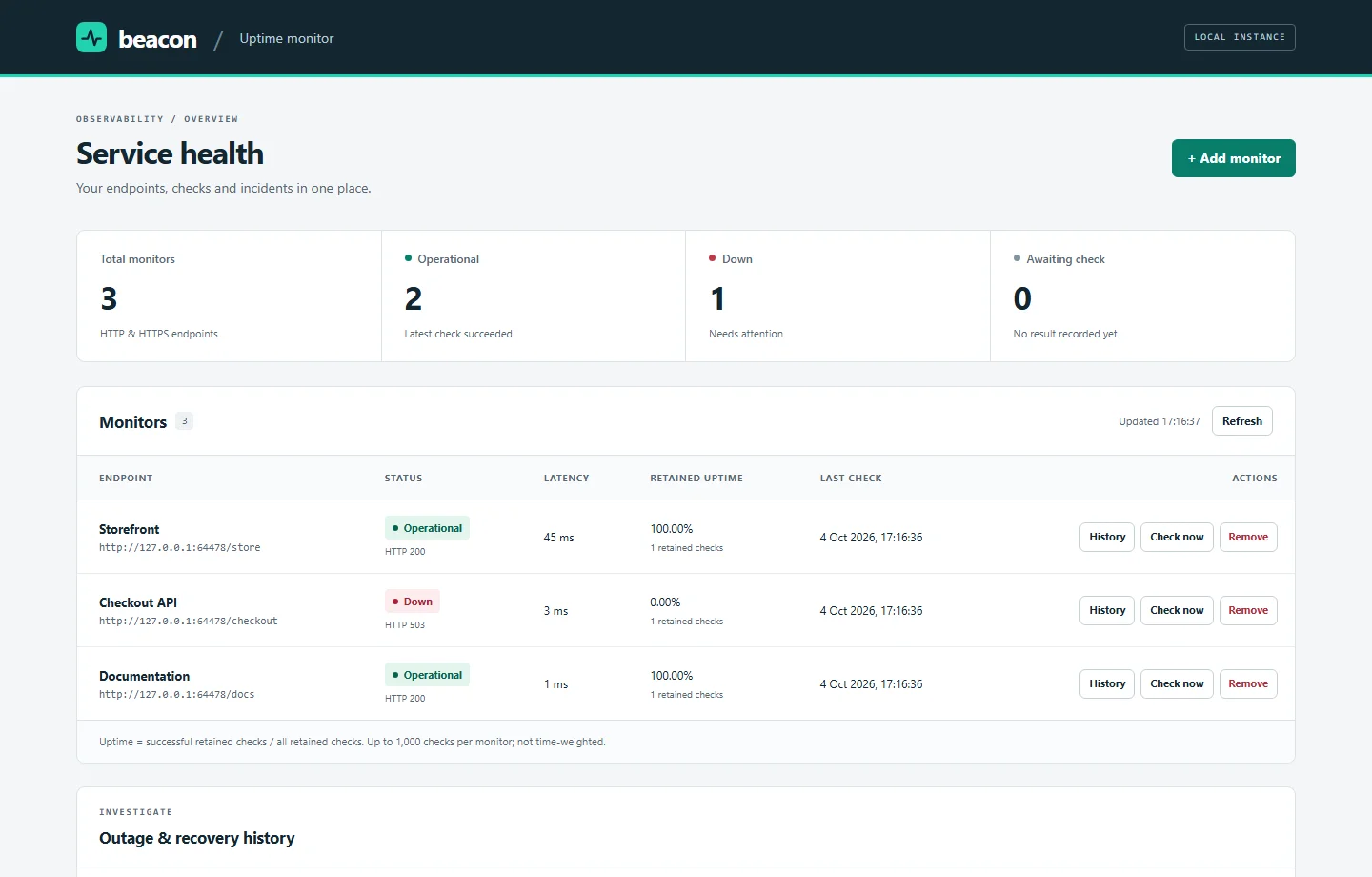This screenshot has height=877, width=1372.
Task: Click the 1 ms latency value
Action: click(555, 684)
